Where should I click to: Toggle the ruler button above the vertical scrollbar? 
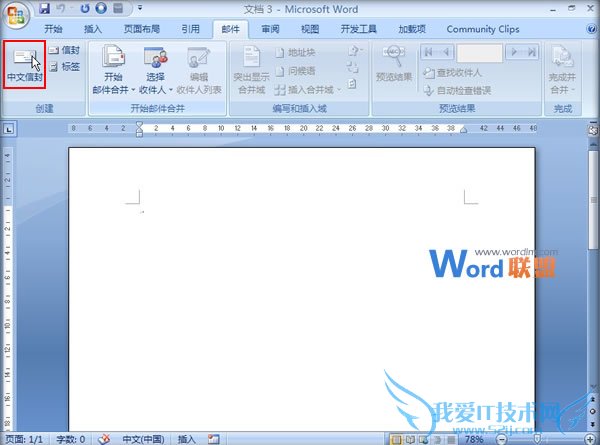pyautogui.click(x=593, y=130)
